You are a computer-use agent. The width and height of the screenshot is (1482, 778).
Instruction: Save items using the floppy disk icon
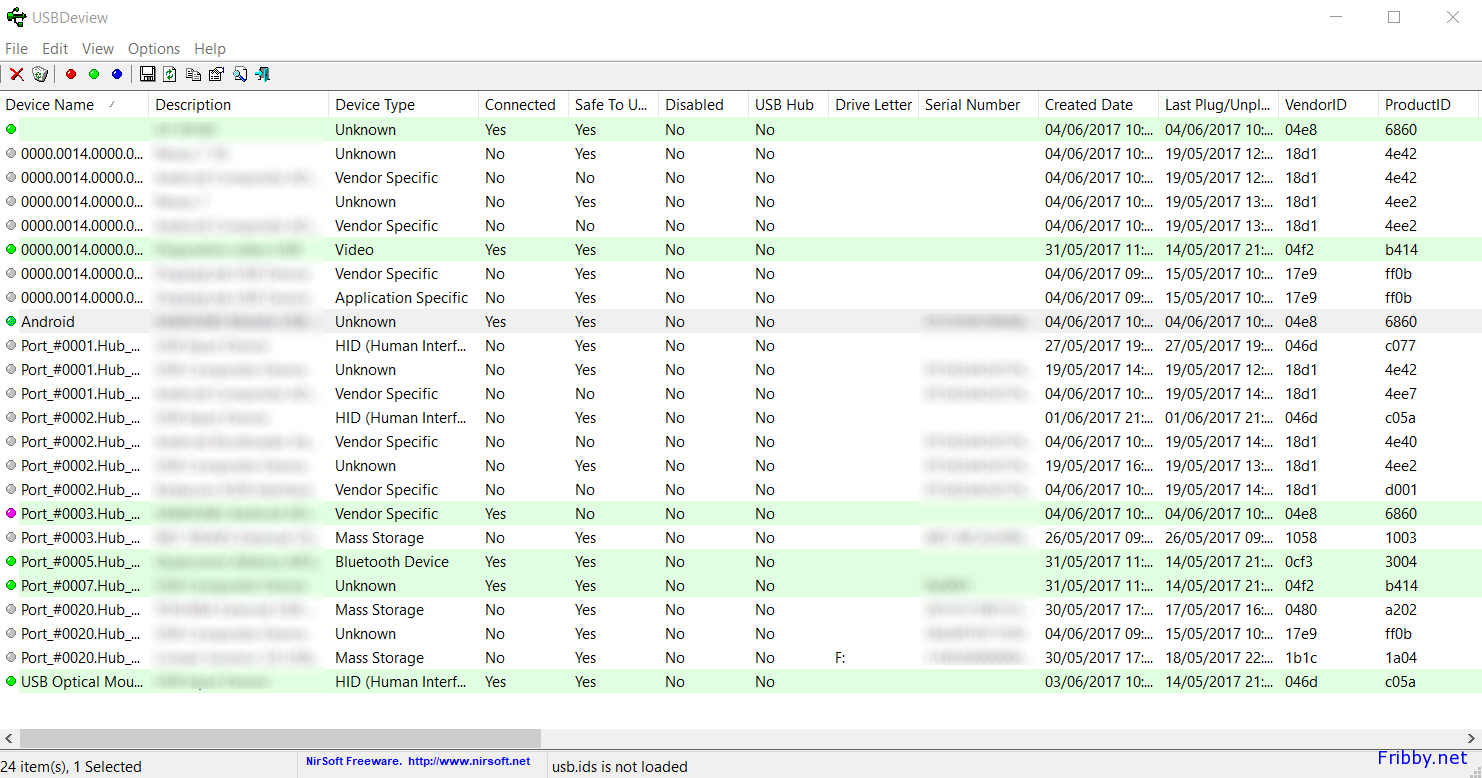click(x=148, y=74)
